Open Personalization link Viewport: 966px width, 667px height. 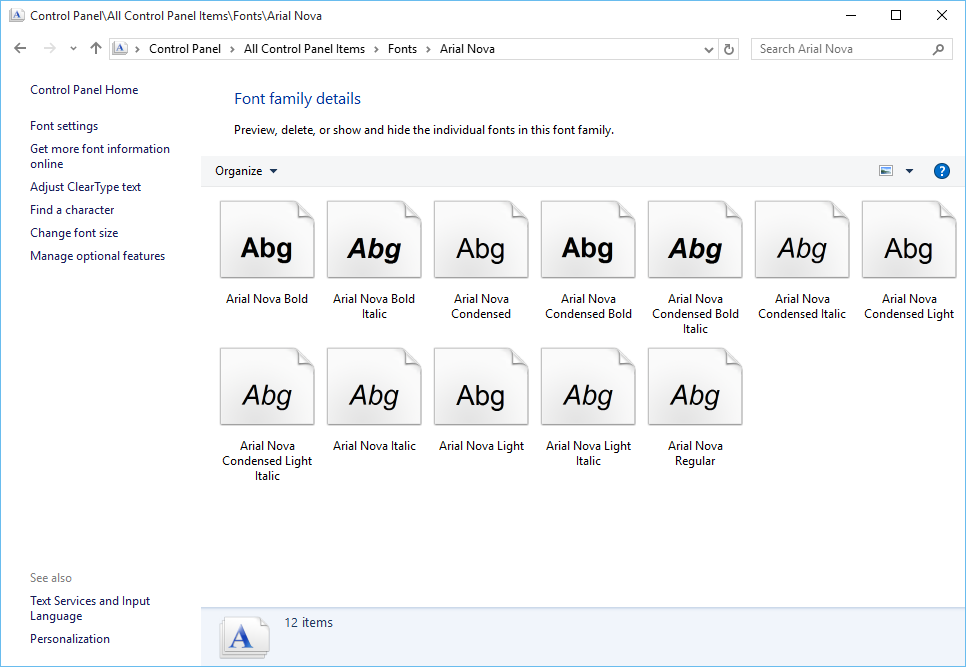[70, 639]
